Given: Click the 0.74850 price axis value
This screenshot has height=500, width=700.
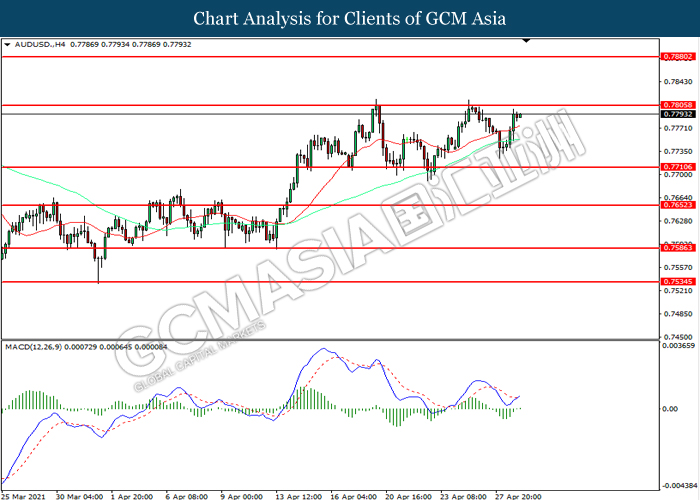Looking at the screenshot, I should click(x=678, y=314).
